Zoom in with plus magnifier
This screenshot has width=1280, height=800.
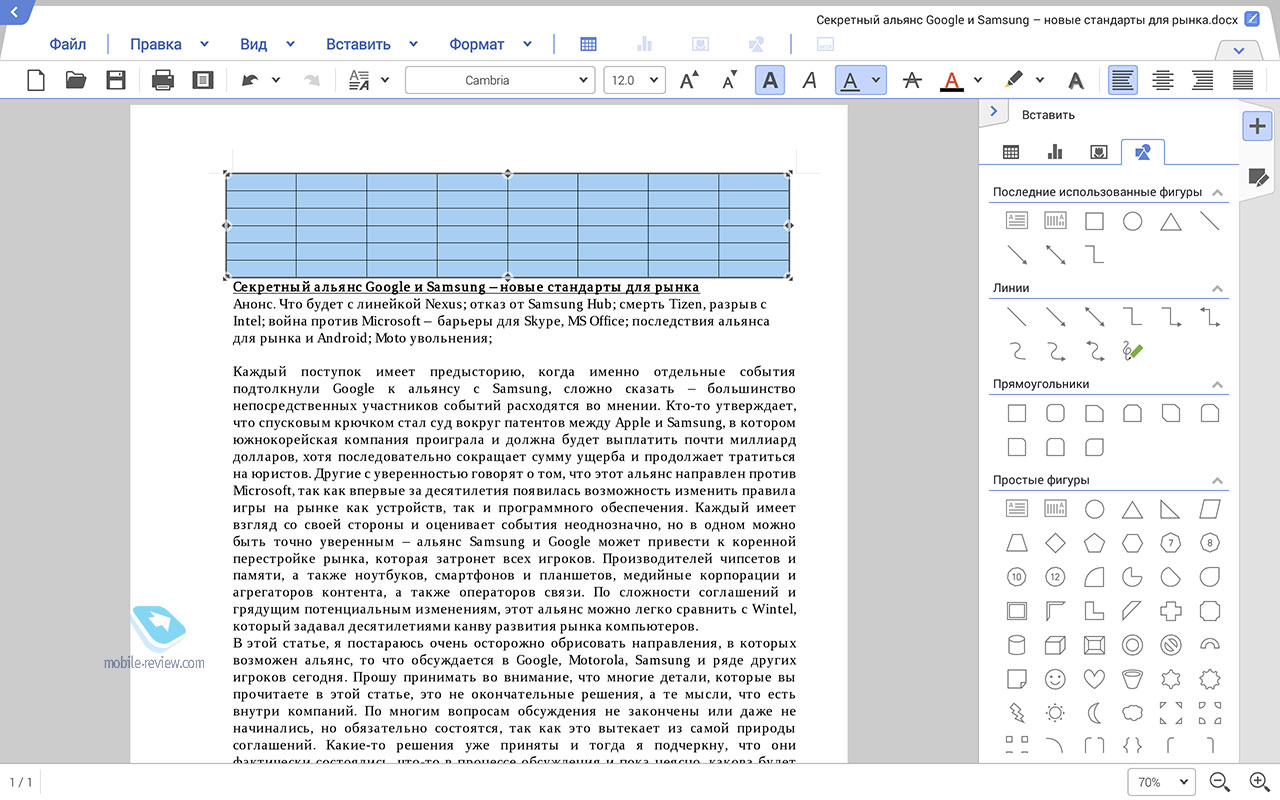click(1260, 782)
